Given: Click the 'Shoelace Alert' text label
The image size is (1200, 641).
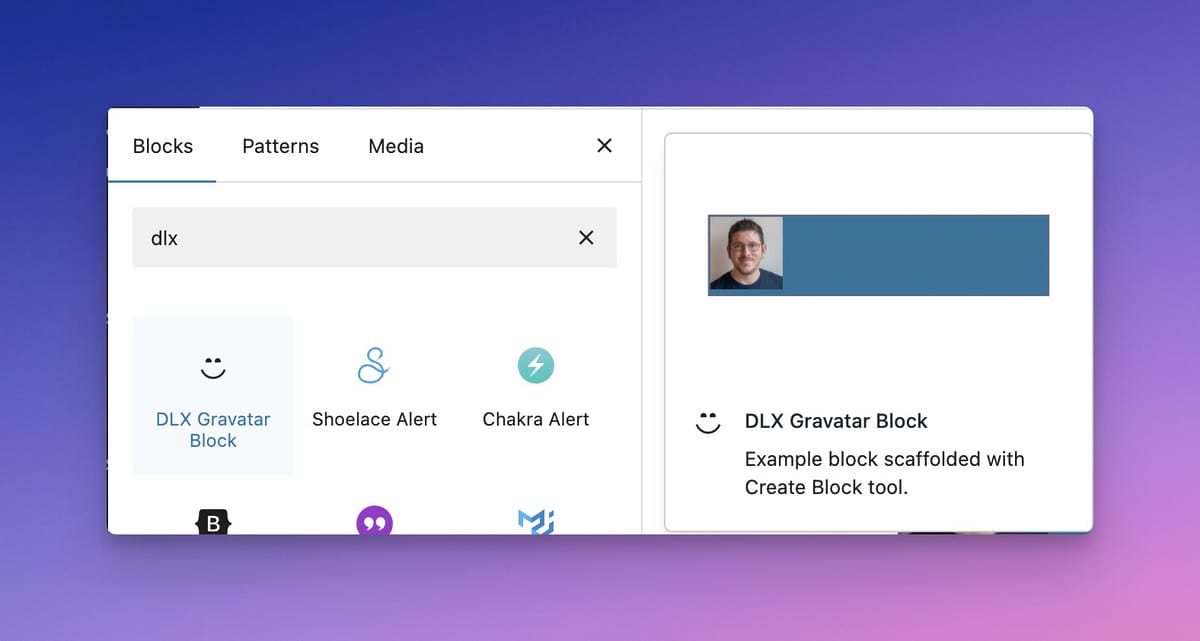Looking at the screenshot, I should coord(374,419).
